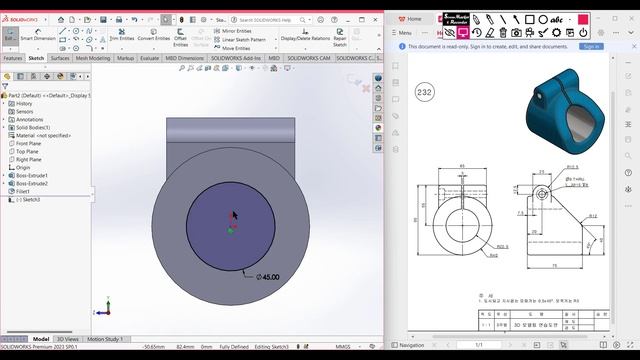Open the FeatureManager Design Tree tab icon
640x360 pixels.
[7, 76]
